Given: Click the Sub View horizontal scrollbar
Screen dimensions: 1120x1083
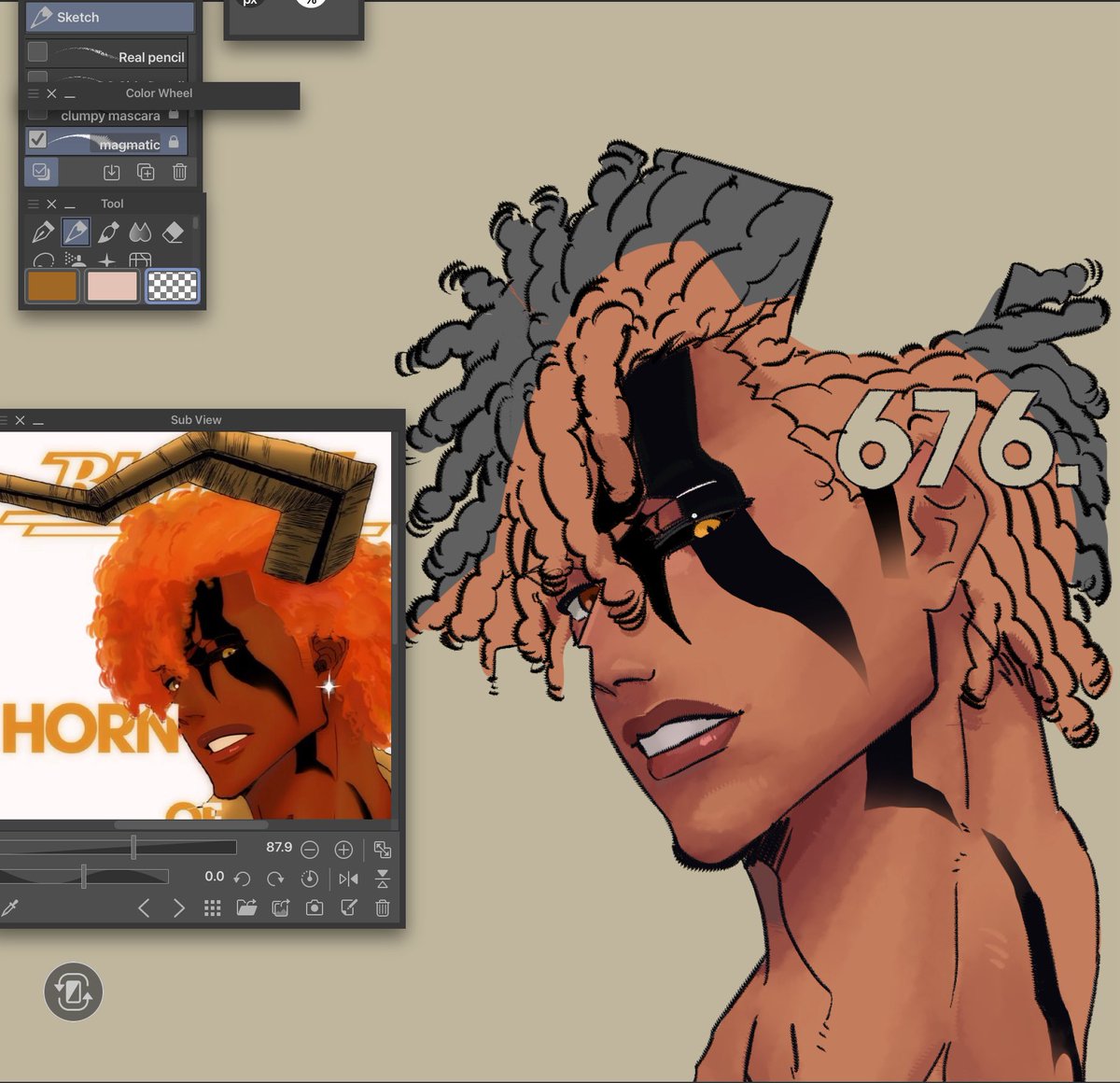Looking at the screenshot, I should pyautogui.click(x=190, y=824).
